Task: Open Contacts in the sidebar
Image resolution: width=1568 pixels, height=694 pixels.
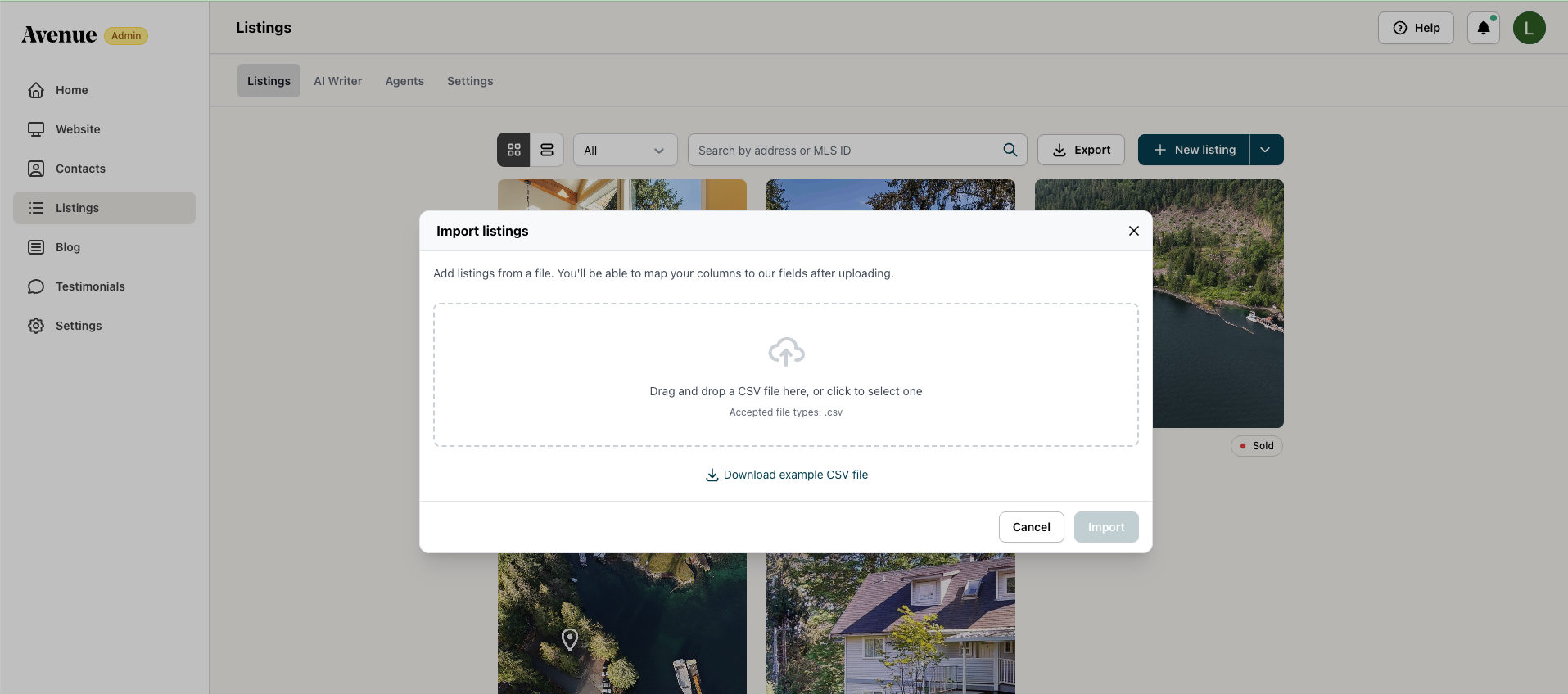Action: (x=104, y=169)
